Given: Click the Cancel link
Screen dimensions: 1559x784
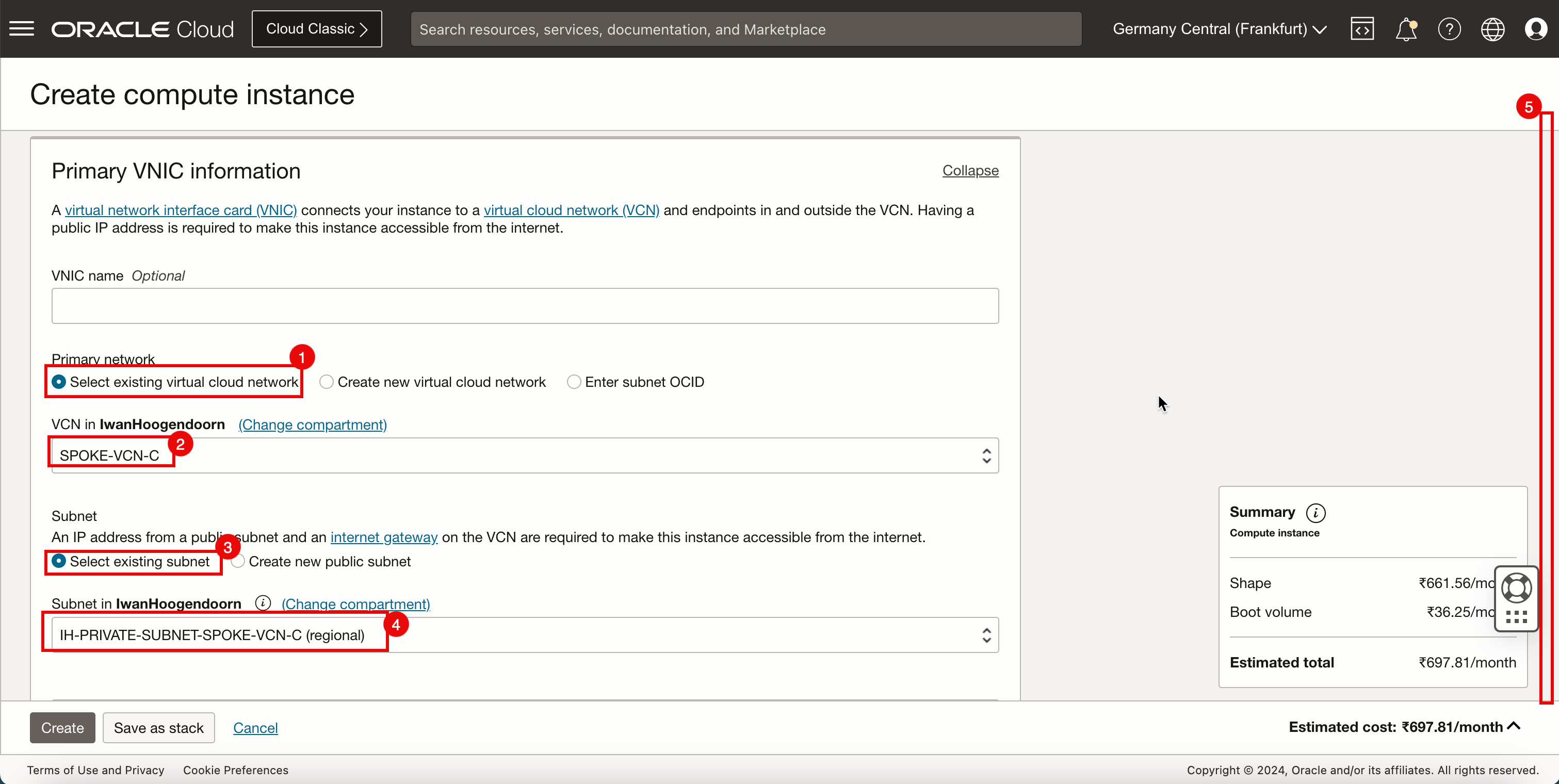Looking at the screenshot, I should (255, 728).
